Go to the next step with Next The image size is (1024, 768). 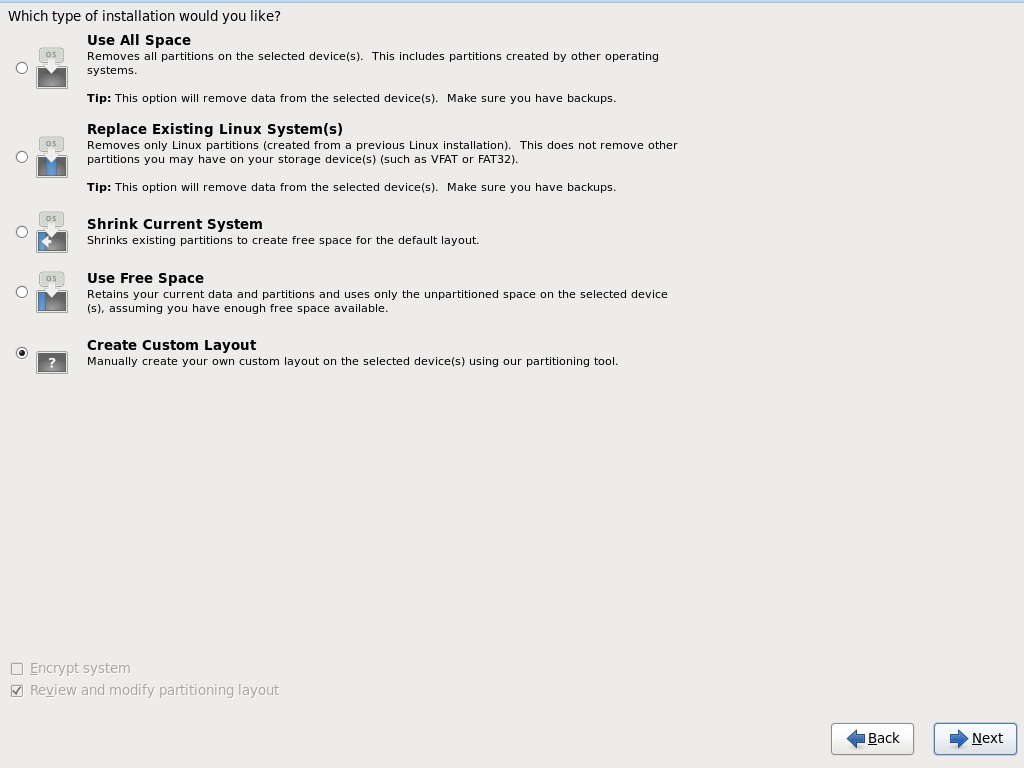point(975,739)
